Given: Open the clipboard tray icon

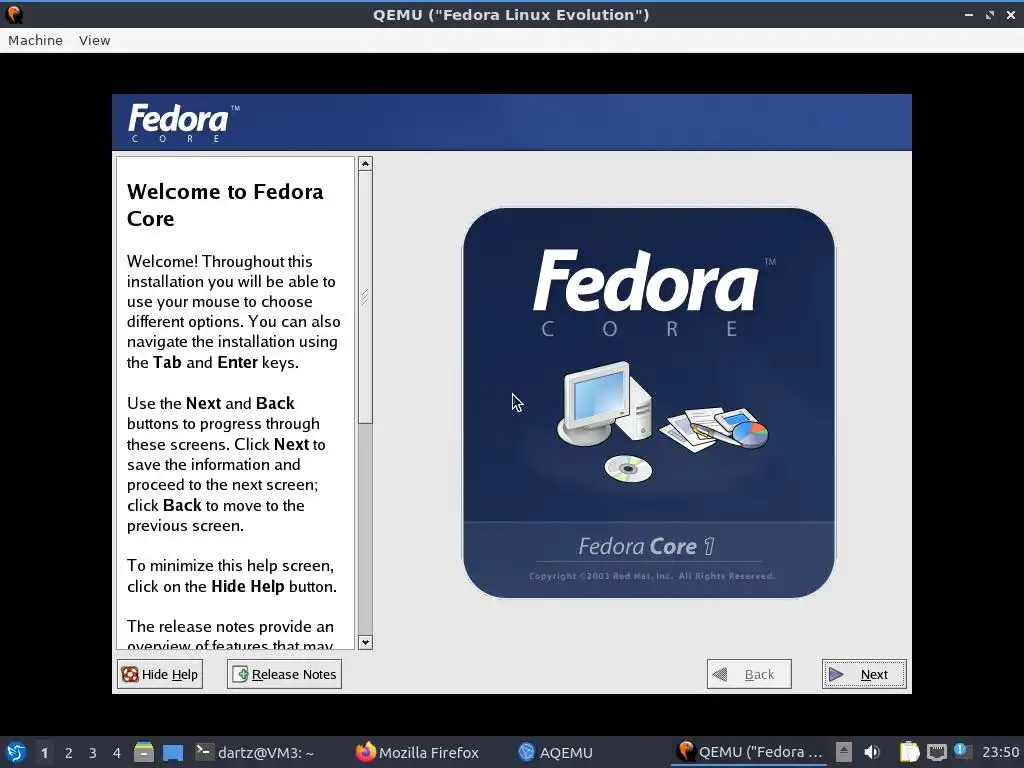Looking at the screenshot, I should [909, 752].
